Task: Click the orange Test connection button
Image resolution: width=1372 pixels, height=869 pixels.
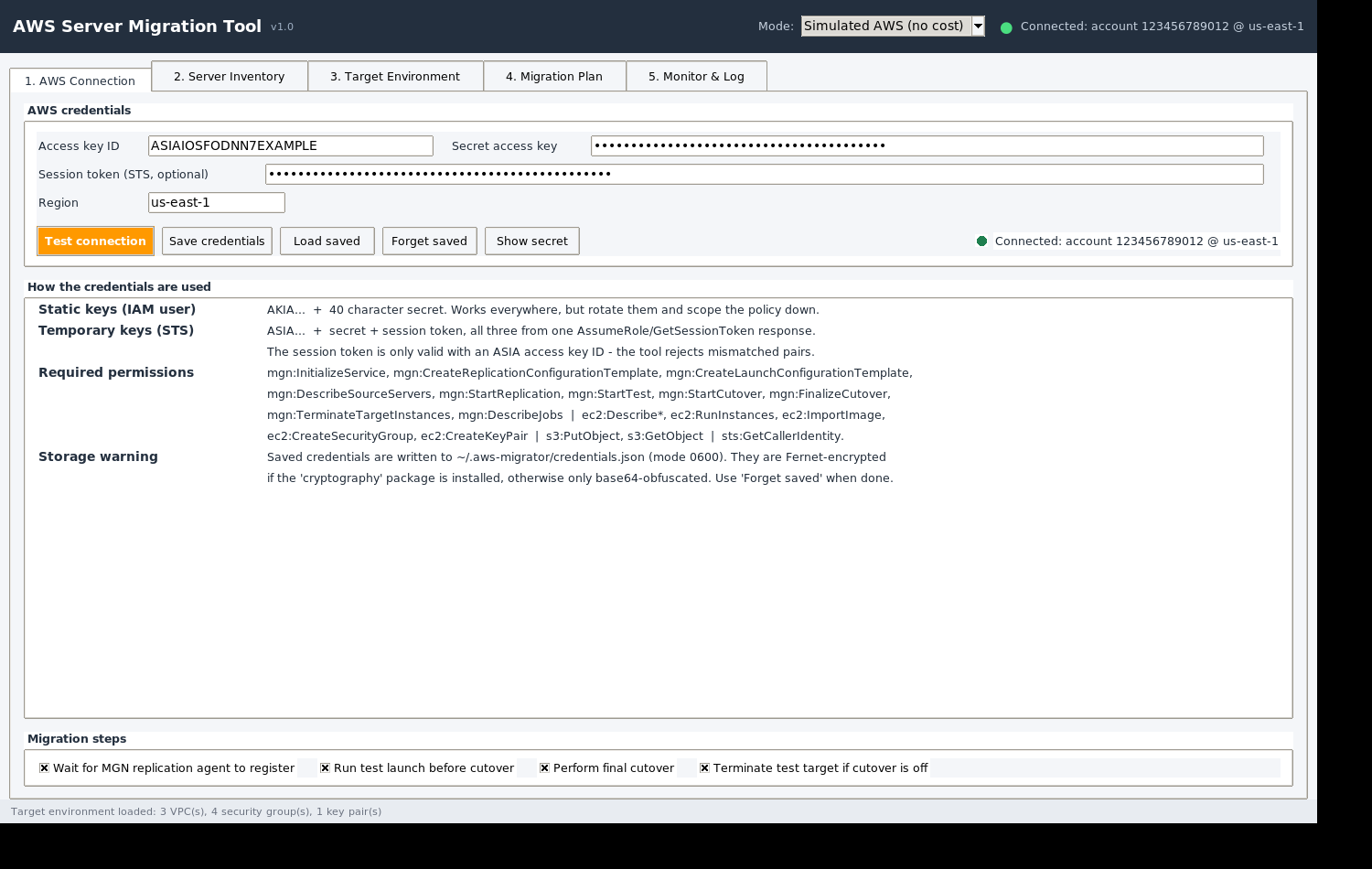Action: click(x=95, y=241)
